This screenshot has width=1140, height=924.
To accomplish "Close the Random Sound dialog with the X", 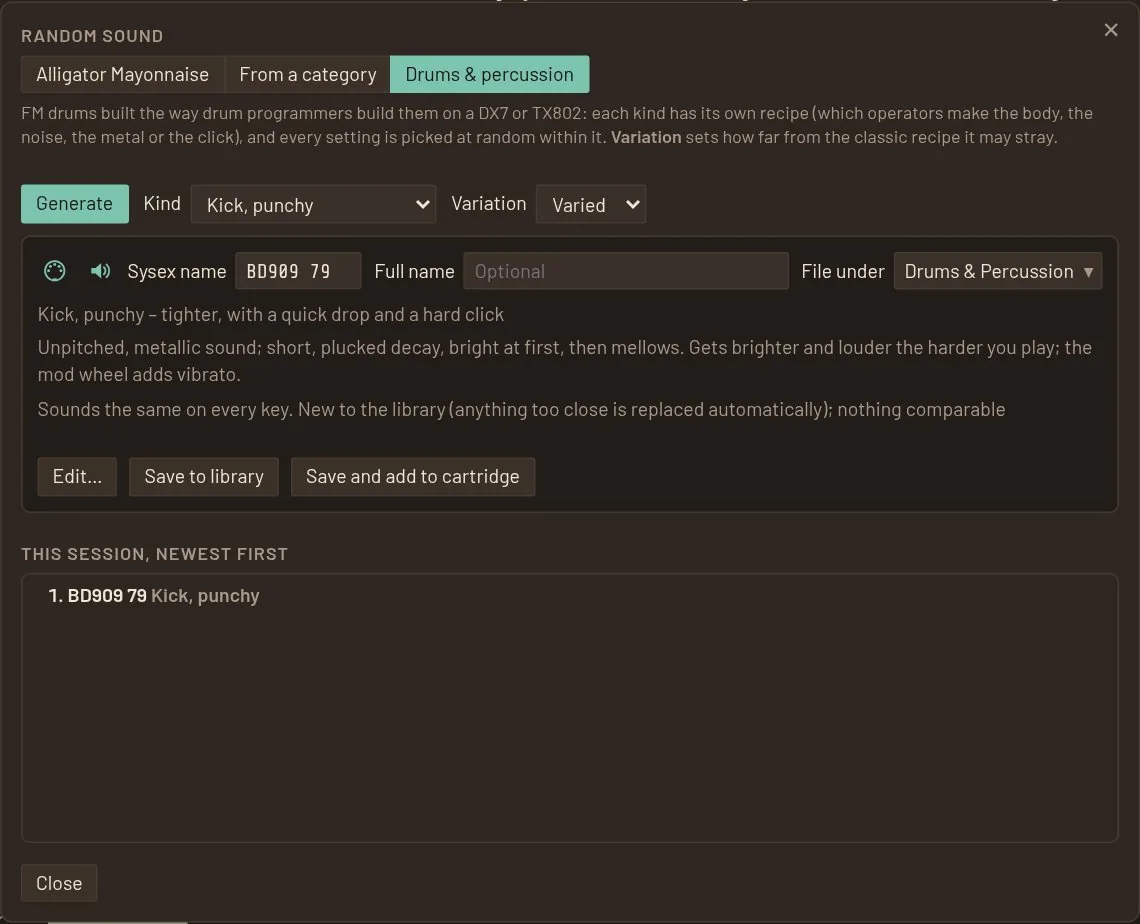I will [x=1110, y=30].
